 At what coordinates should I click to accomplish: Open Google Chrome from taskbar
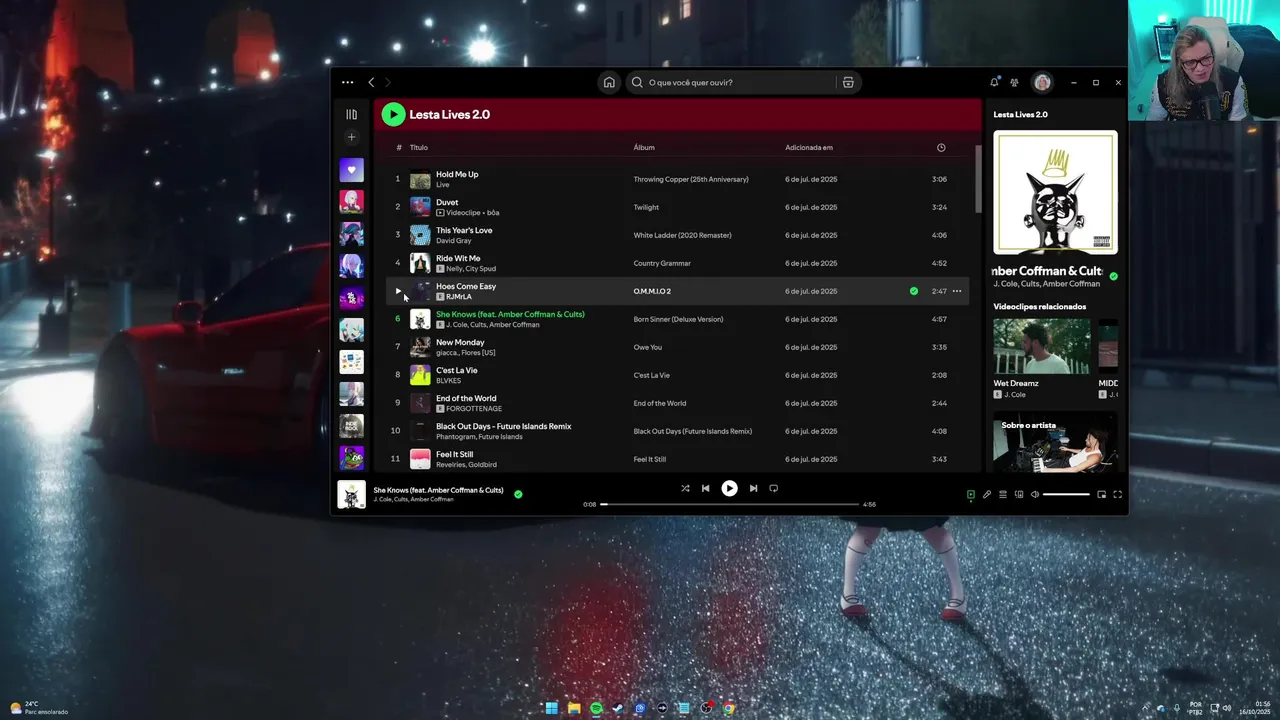pyautogui.click(x=729, y=708)
